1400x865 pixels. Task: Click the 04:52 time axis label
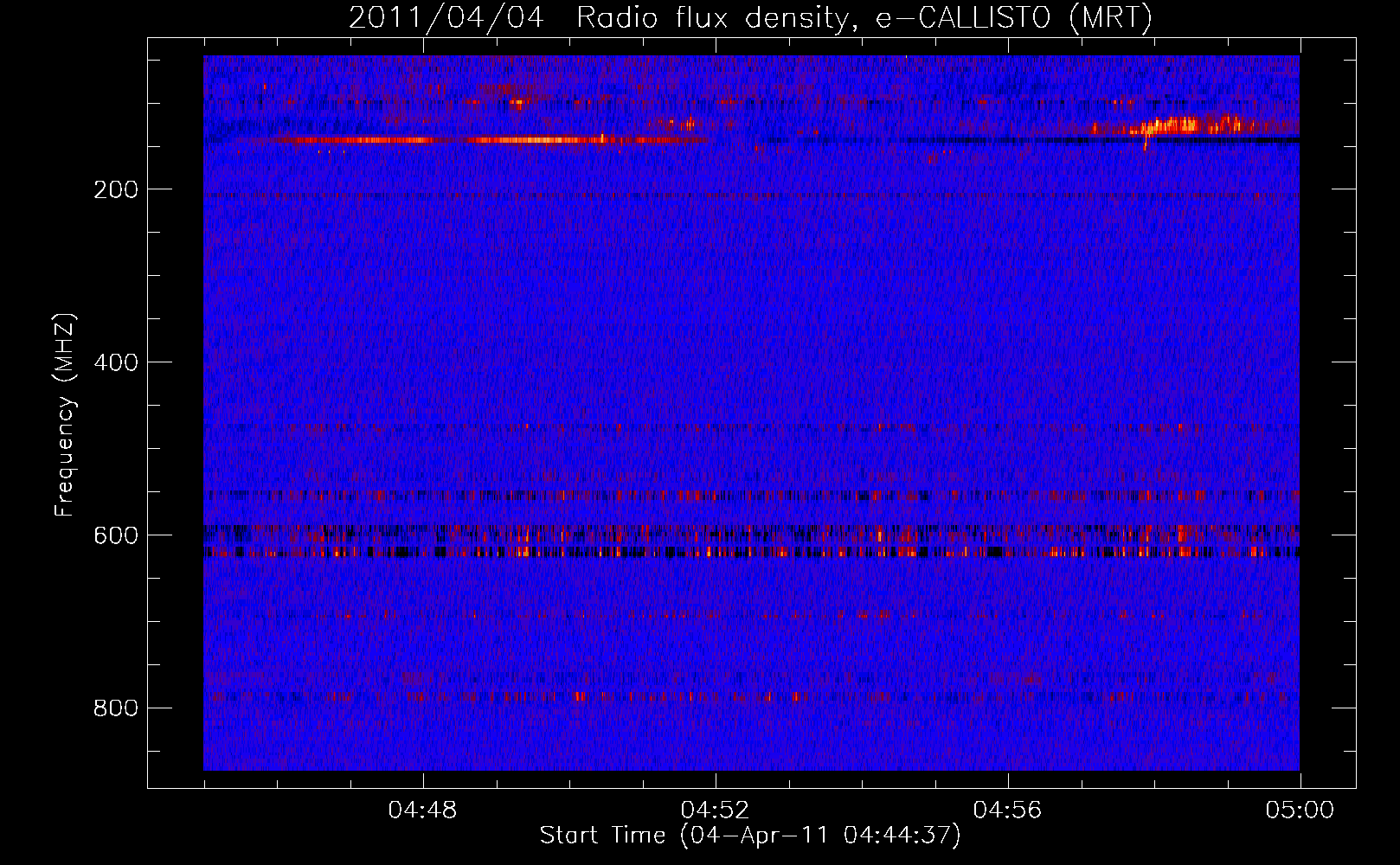coord(715,811)
